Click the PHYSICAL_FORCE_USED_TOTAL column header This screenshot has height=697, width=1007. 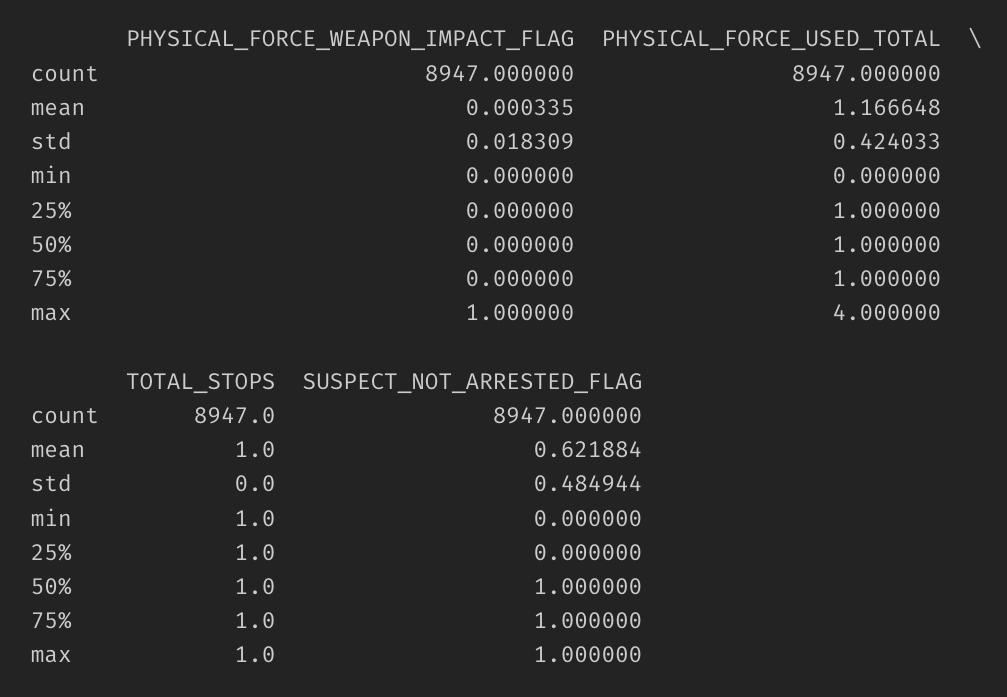[771, 39]
